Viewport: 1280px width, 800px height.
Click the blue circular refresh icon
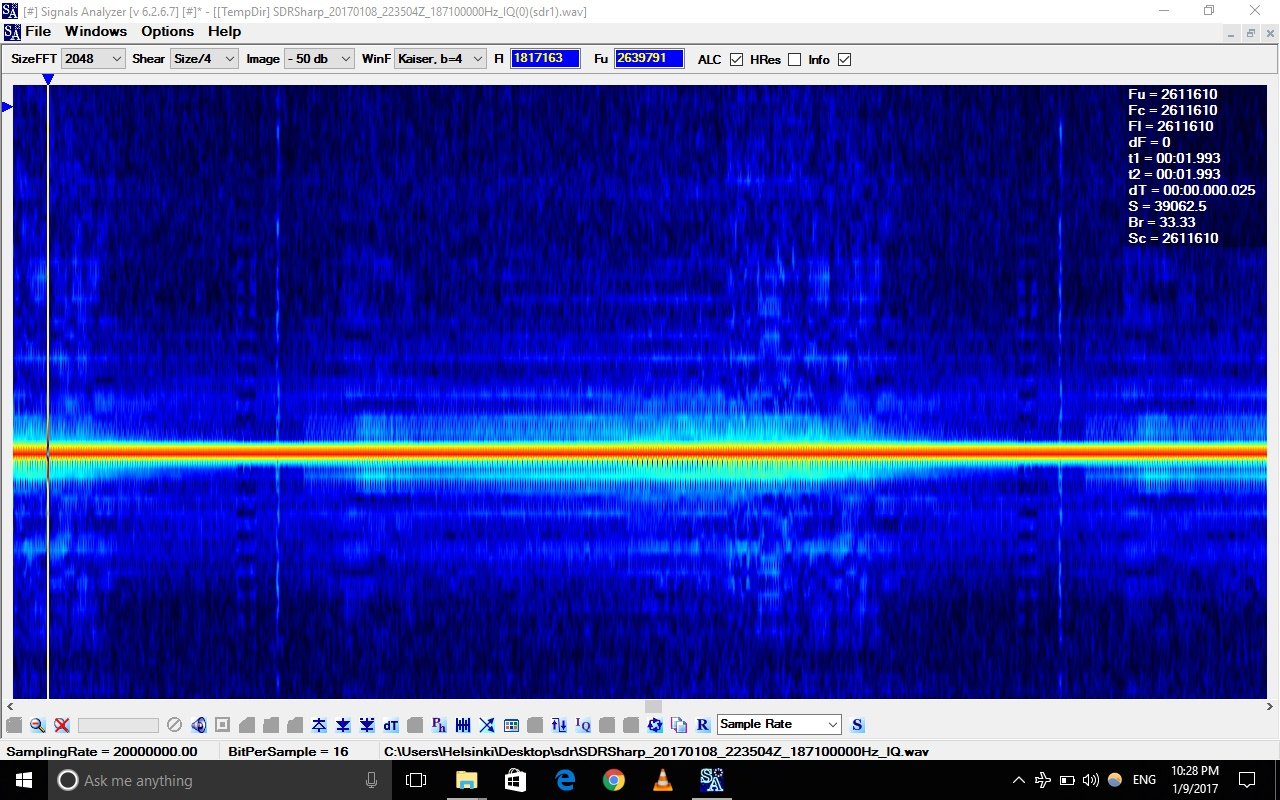tap(655, 725)
